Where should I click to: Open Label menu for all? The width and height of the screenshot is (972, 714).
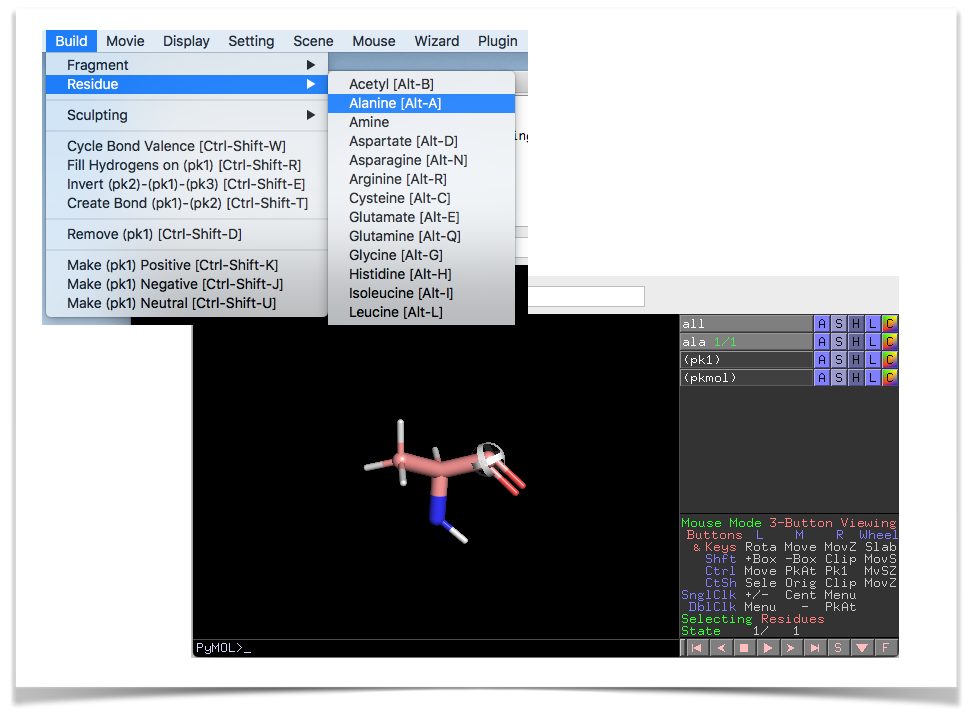tap(872, 324)
